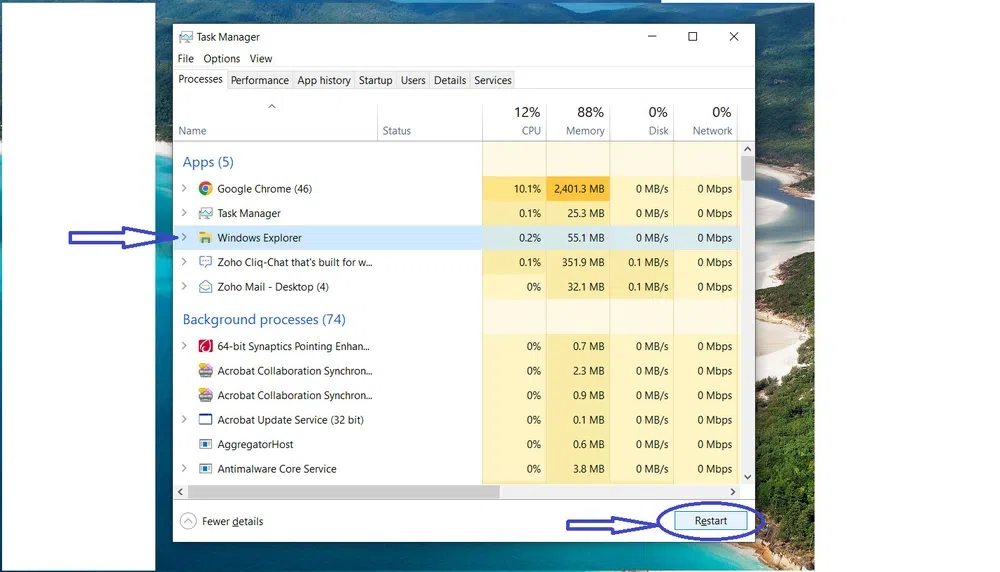Image resolution: width=1000 pixels, height=572 pixels.
Task: Sort by the Status column header
Action: 430,121
